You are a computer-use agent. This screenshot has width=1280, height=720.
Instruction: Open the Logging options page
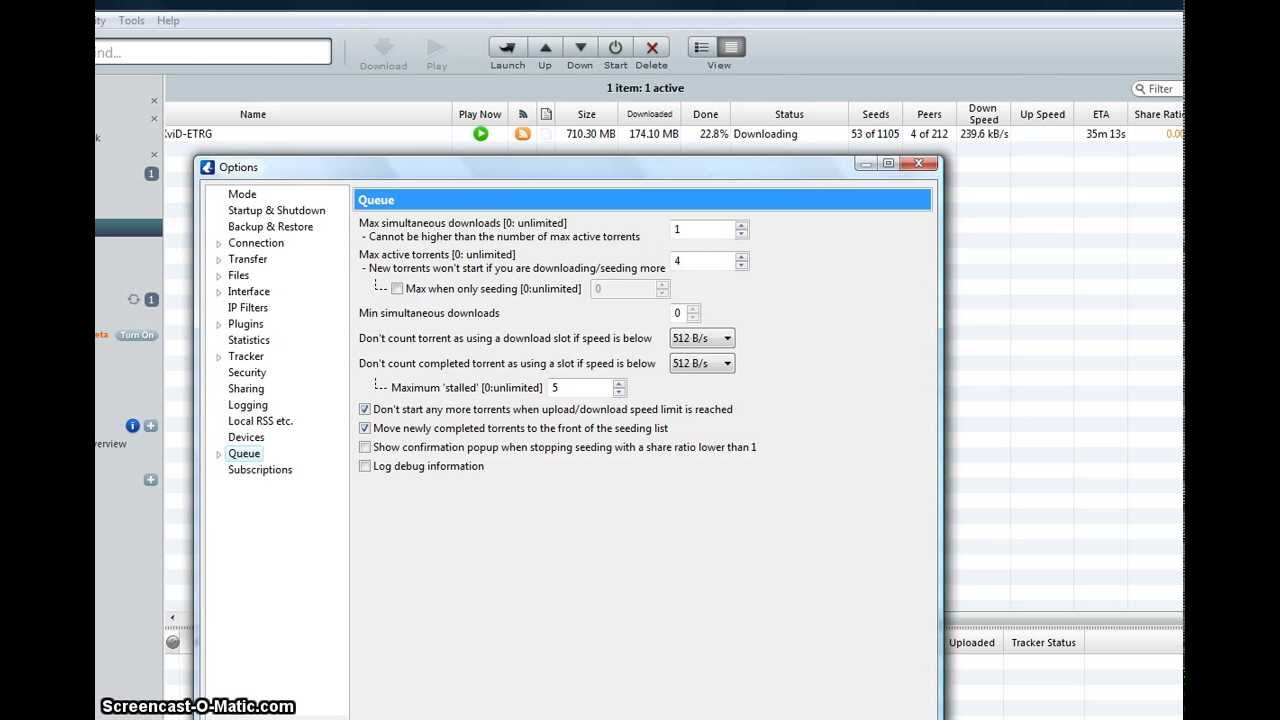248,405
